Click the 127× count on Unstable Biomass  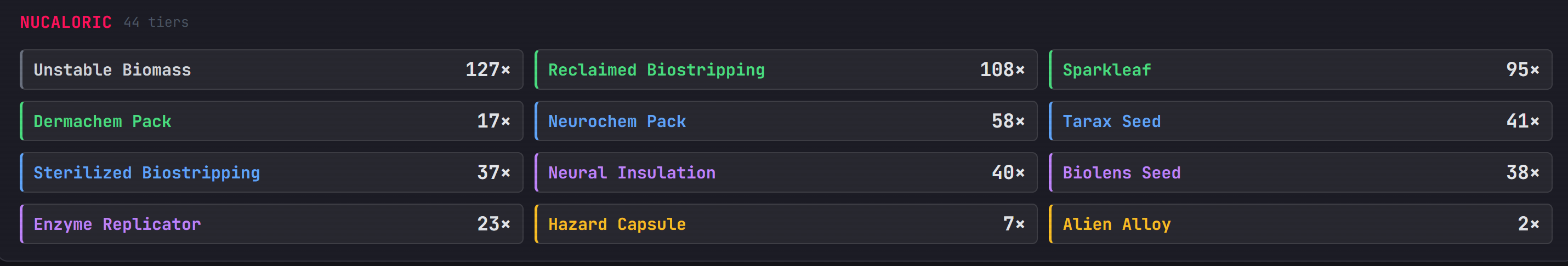click(x=487, y=70)
